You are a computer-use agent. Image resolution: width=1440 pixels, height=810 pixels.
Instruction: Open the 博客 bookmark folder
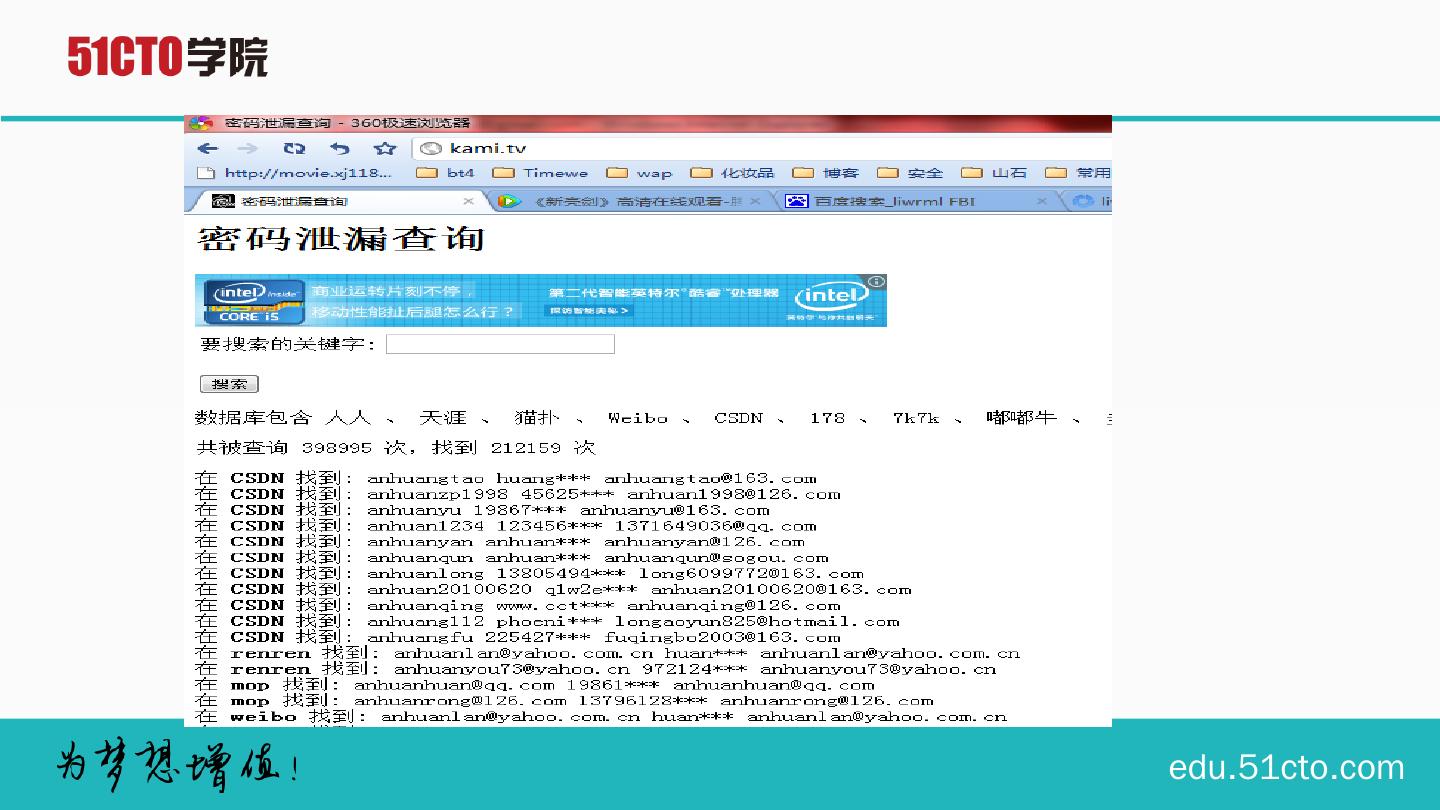pyautogui.click(x=826, y=173)
